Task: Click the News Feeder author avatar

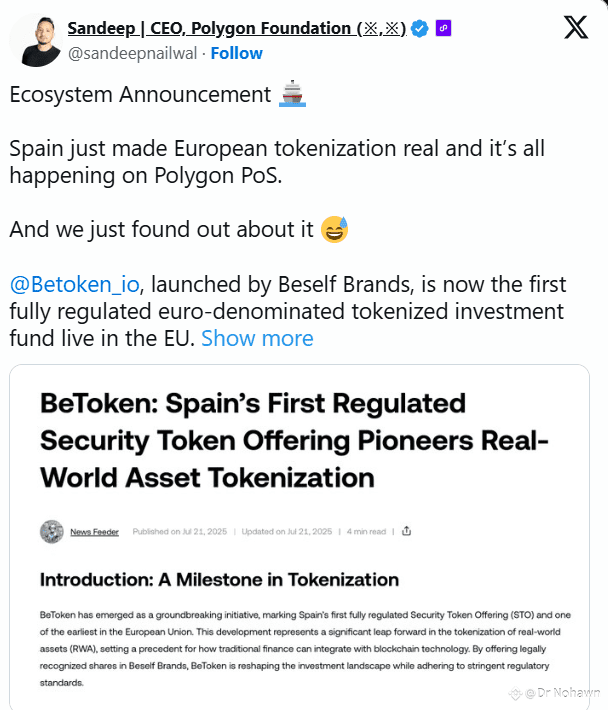Action: pos(52,531)
